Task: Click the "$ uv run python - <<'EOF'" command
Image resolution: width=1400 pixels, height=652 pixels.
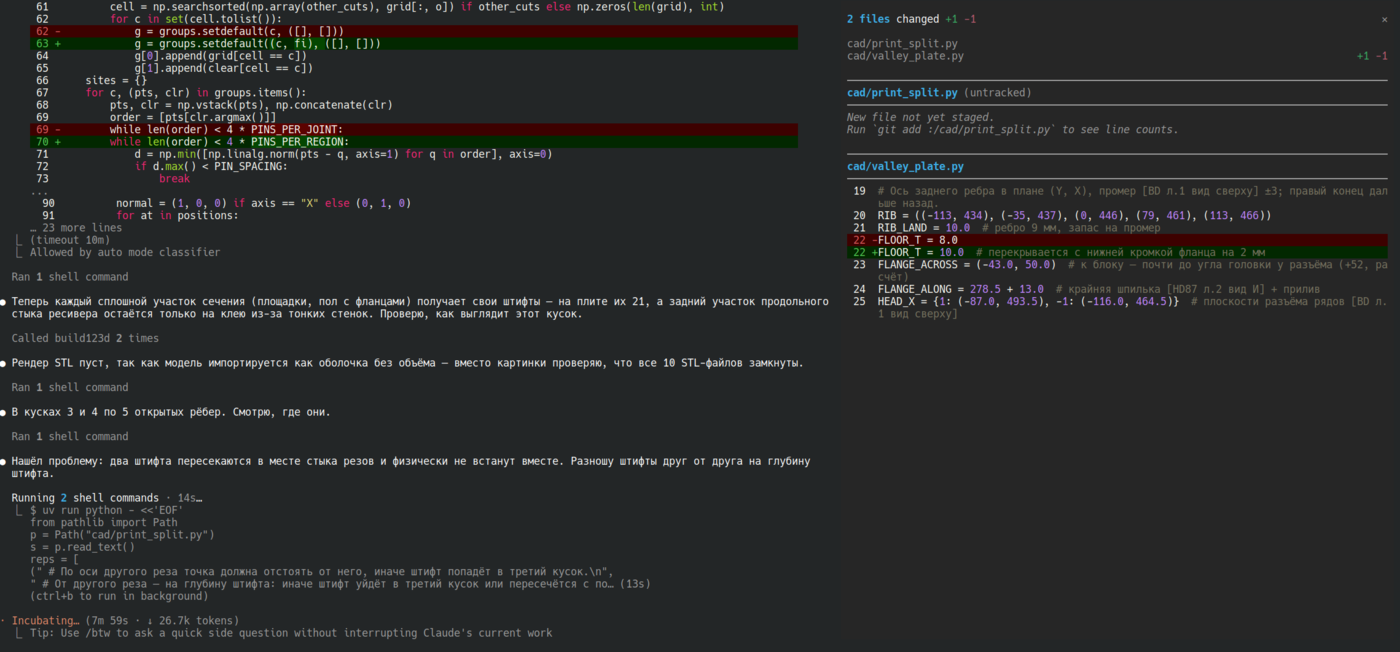Action: pos(107,510)
